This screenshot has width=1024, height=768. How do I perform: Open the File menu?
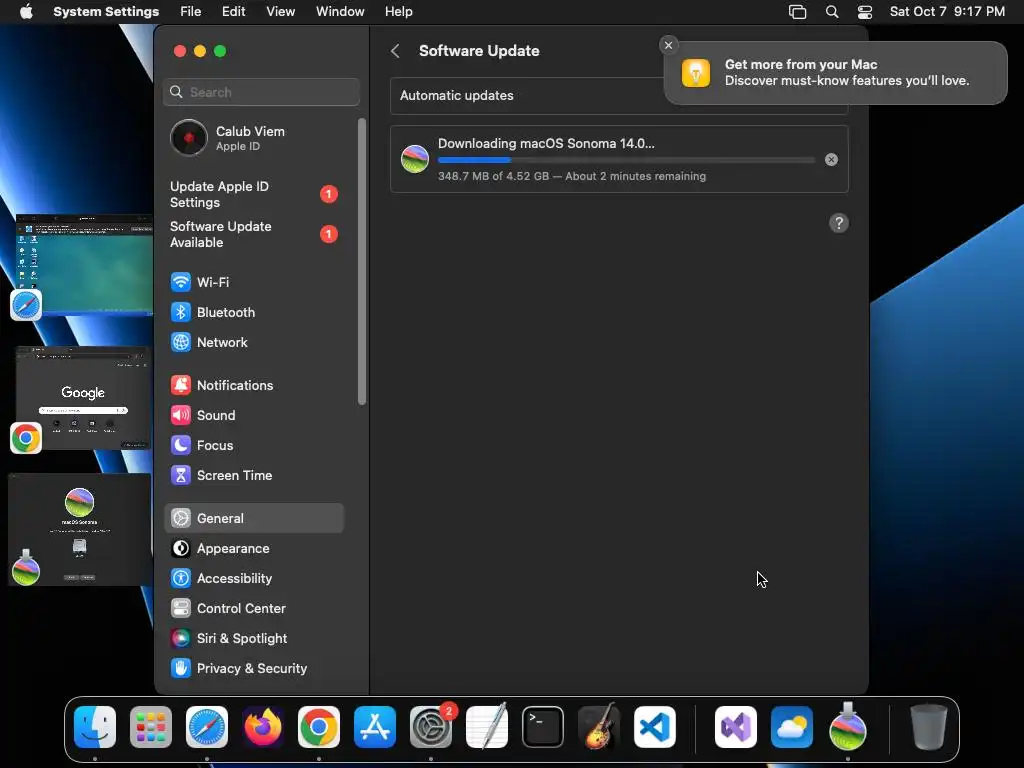point(191,12)
